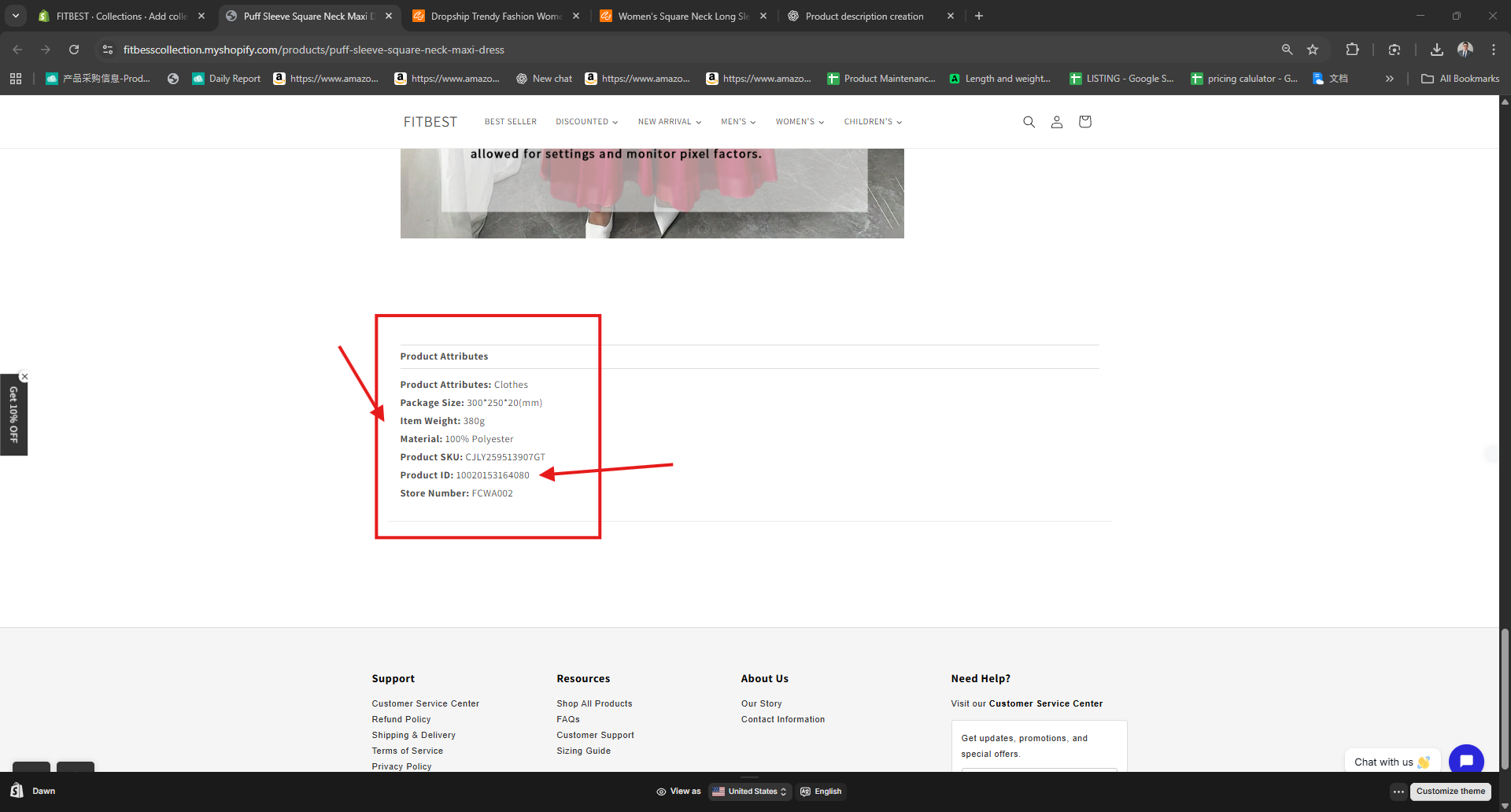Click the Get 10% OFF side tab
Screen dimensions: 1511x812
[x=13, y=415]
